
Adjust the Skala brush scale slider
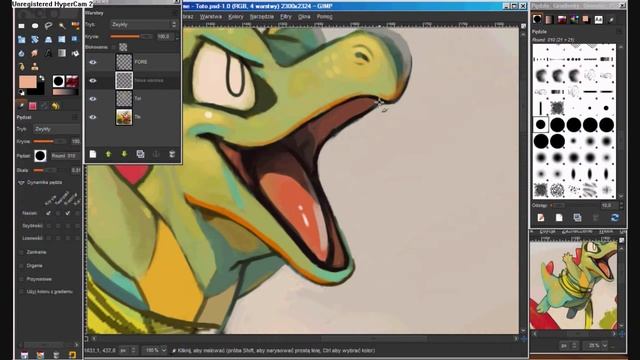pos(45,170)
